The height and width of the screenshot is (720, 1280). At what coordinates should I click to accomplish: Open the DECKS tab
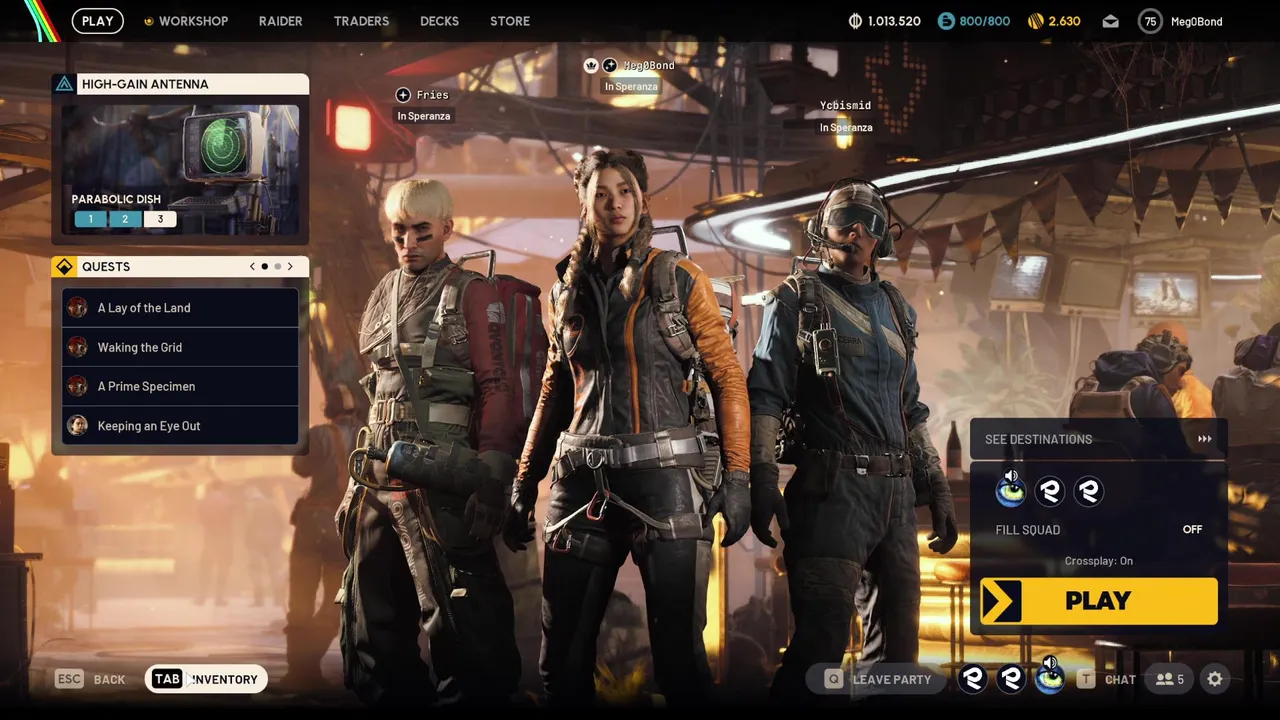tap(439, 21)
